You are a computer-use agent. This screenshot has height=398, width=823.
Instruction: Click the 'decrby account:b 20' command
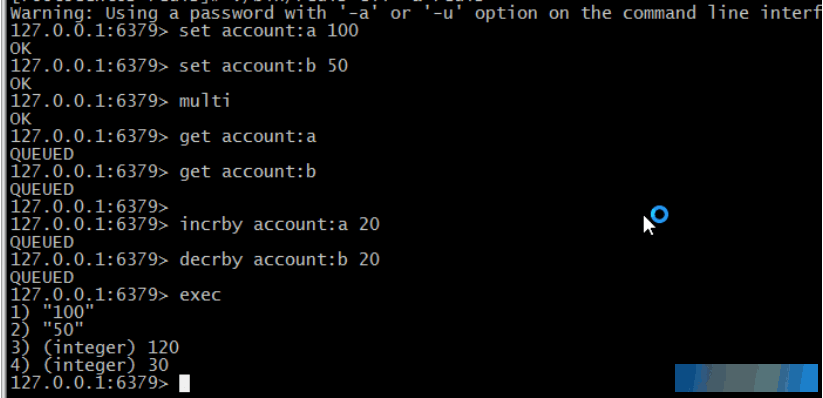coord(279,259)
